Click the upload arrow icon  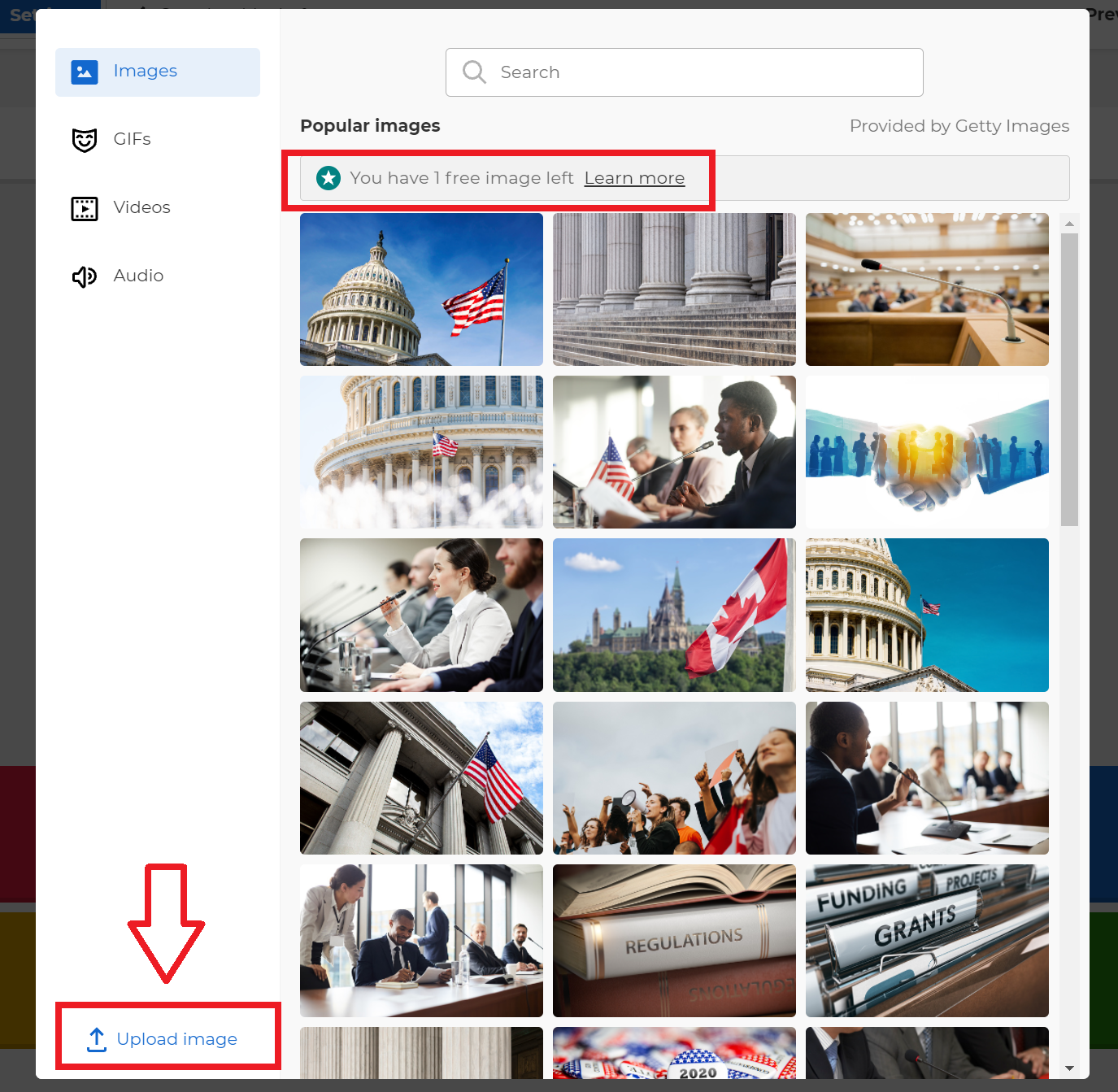pos(97,1039)
